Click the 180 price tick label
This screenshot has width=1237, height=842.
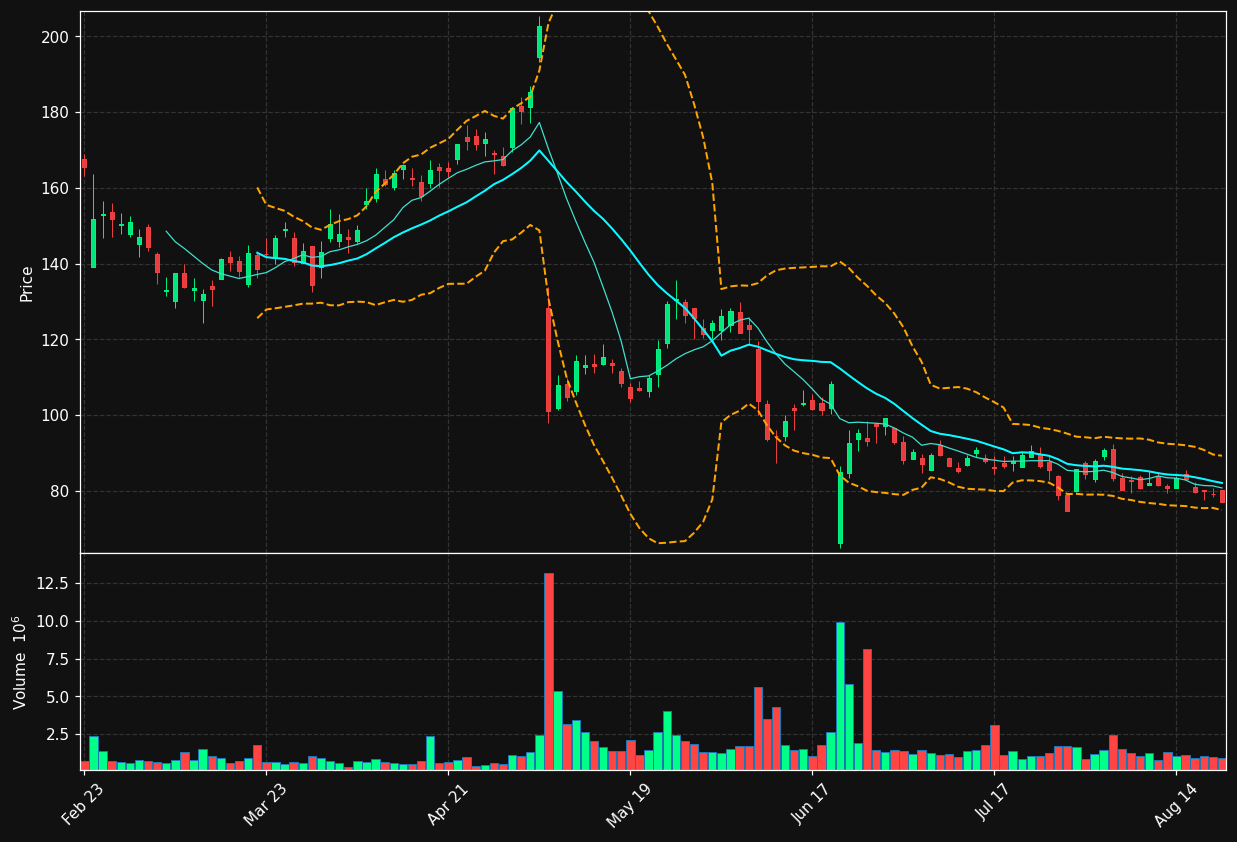pyautogui.click(x=56, y=113)
